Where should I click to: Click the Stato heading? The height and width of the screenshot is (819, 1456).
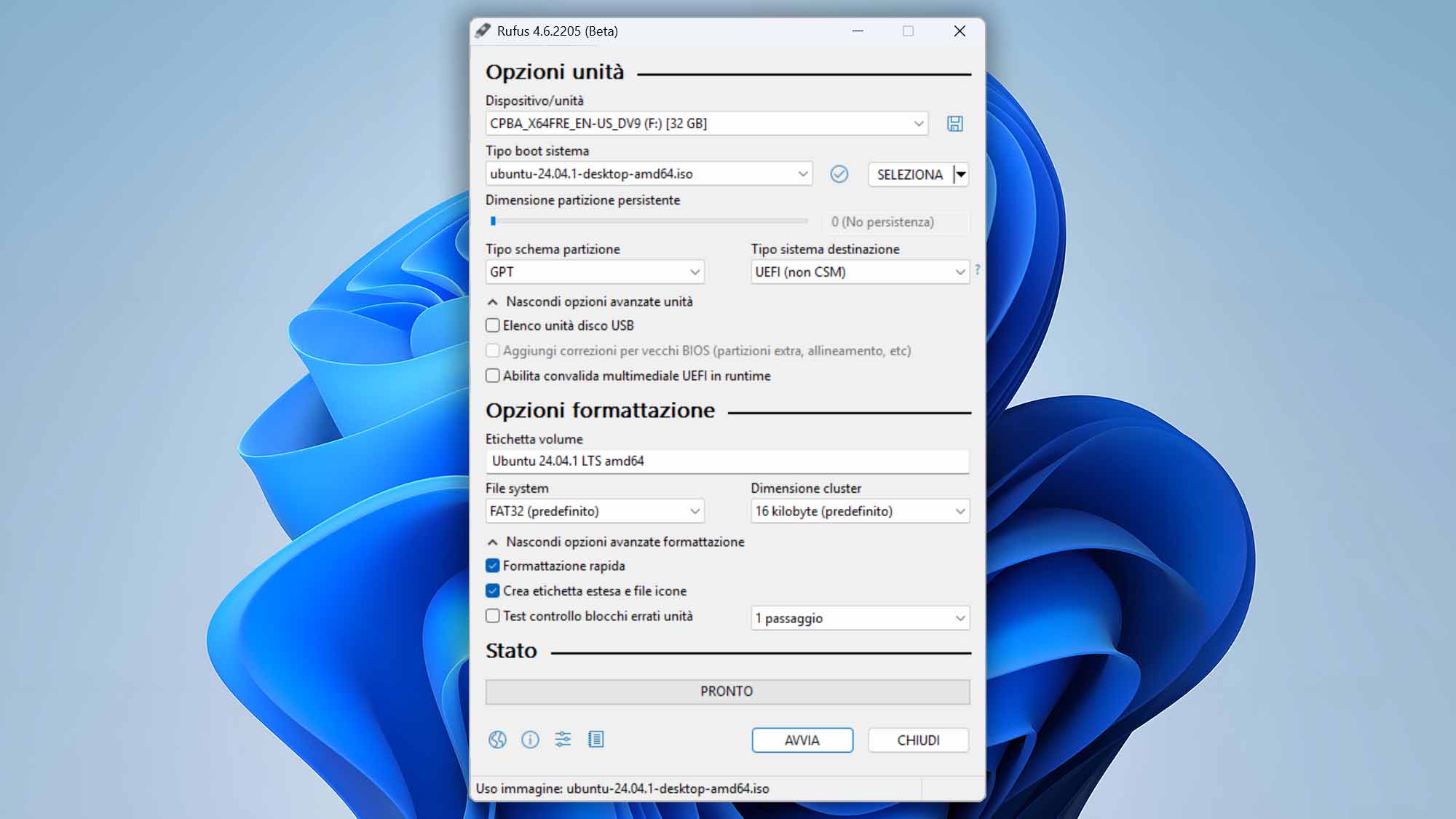(x=511, y=651)
